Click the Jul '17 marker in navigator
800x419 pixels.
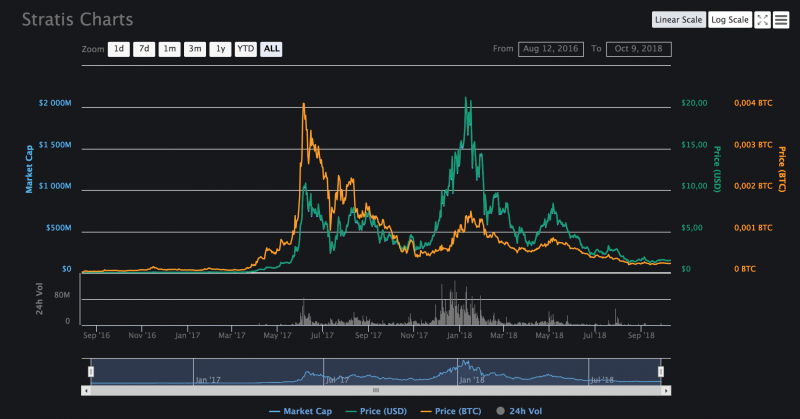[337, 380]
